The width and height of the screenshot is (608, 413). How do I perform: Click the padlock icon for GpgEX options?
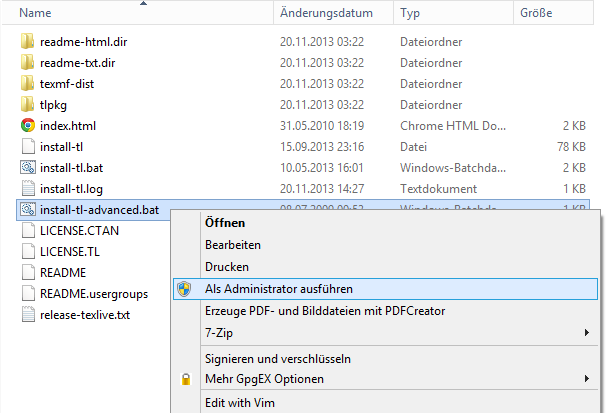tap(186, 379)
